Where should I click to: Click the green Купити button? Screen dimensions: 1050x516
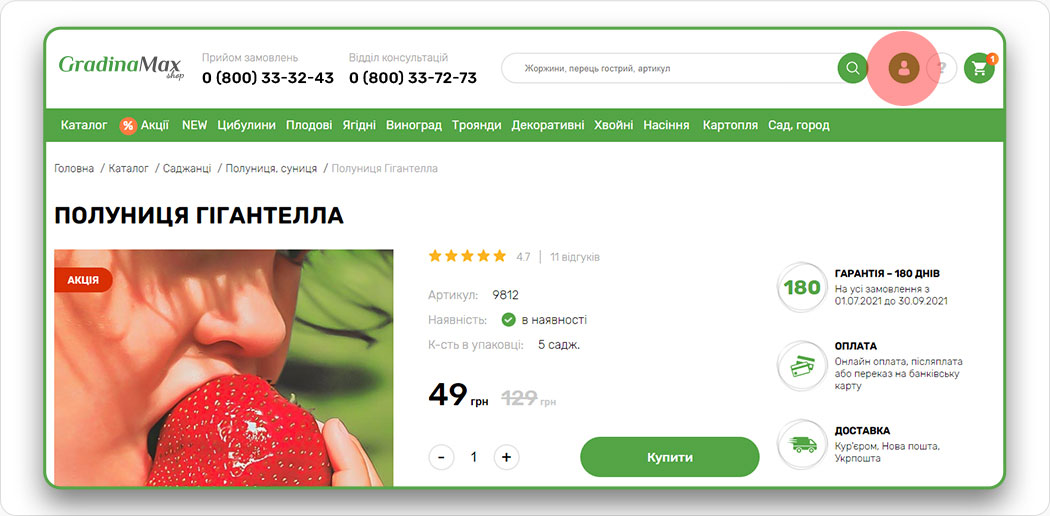pyautogui.click(x=670, y=457)
